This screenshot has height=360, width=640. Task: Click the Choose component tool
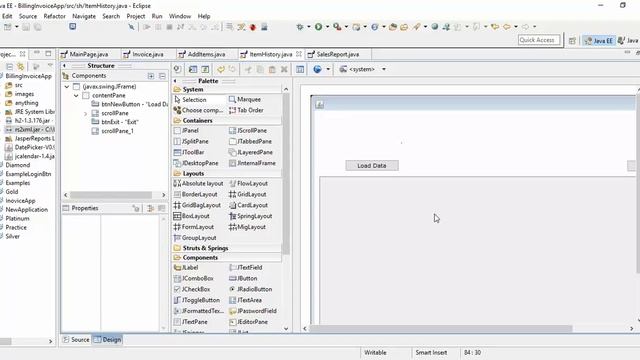point(198,110)
